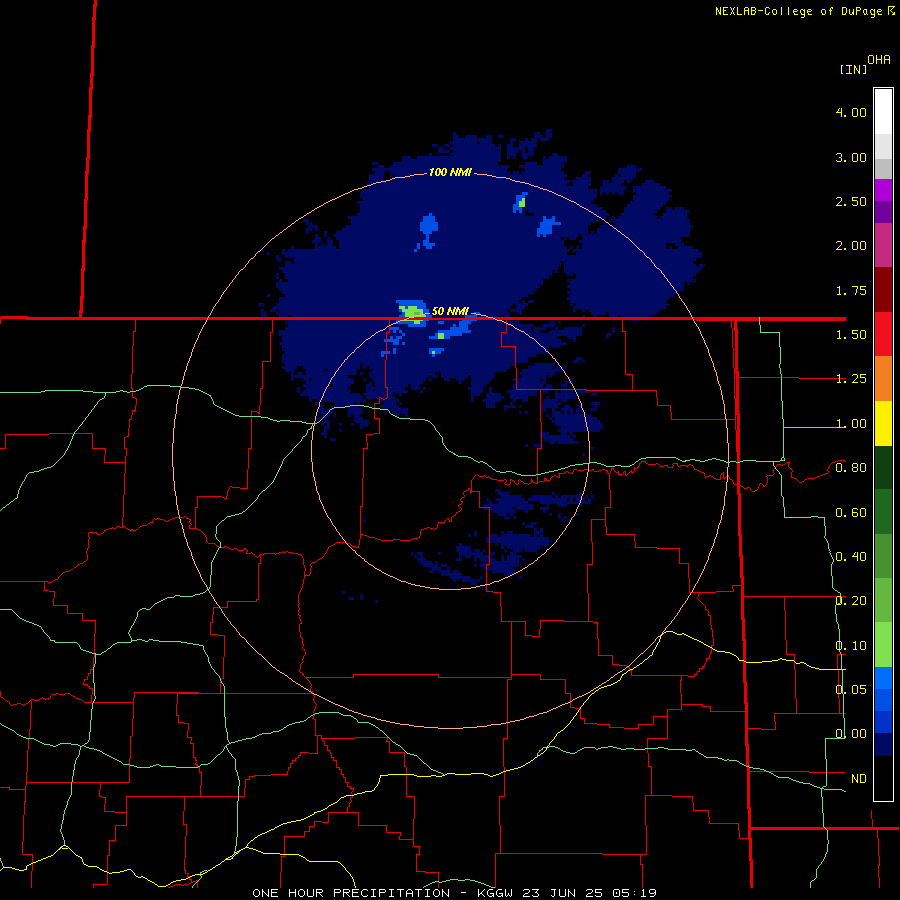
Task: Click the 50 NMI range ring label
Action: (x=450, y=311)
